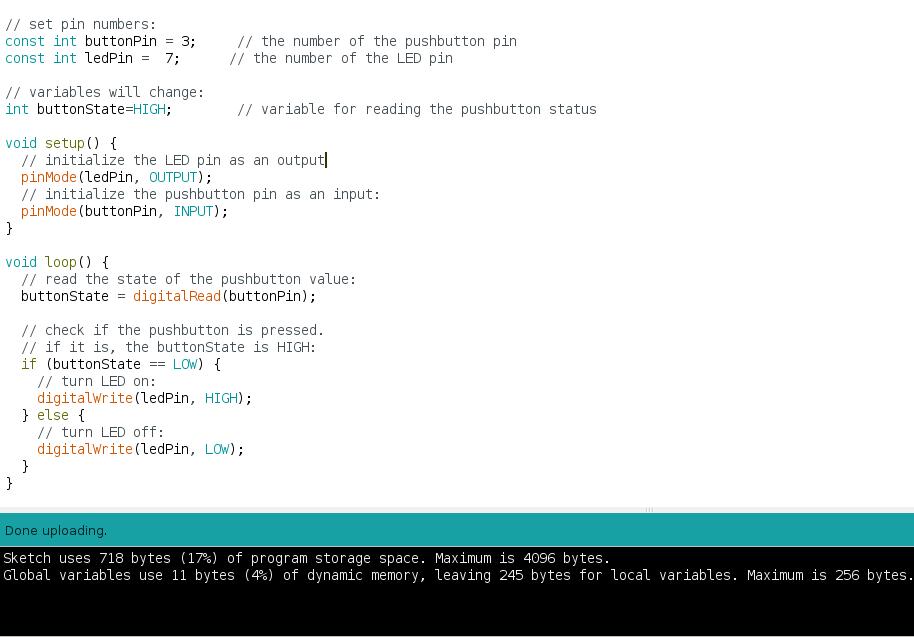
Task: Click console line 'Global variables use 11 bytes'
Action: (x=458, y=575)
